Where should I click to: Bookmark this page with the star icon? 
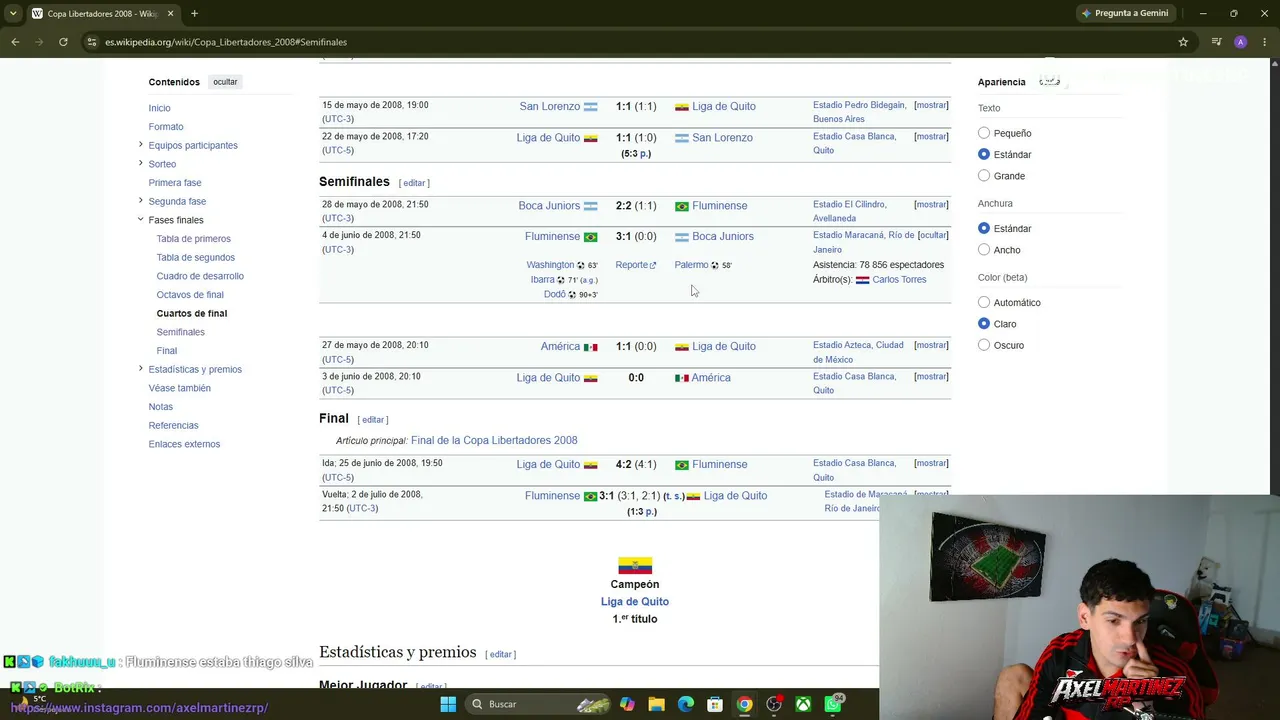coord(1183,42)
